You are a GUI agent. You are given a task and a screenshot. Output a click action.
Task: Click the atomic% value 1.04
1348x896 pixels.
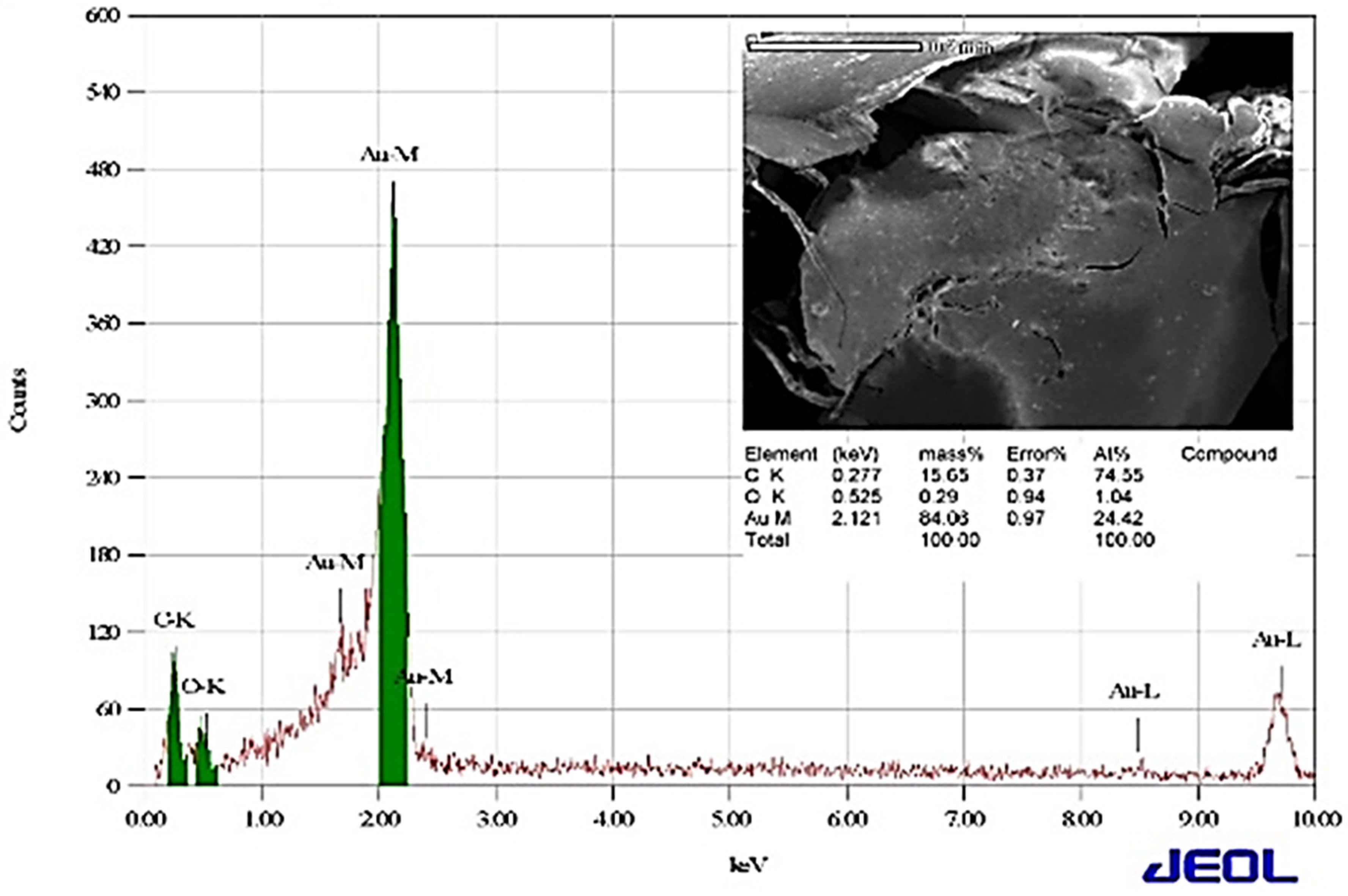(1113, 497)
